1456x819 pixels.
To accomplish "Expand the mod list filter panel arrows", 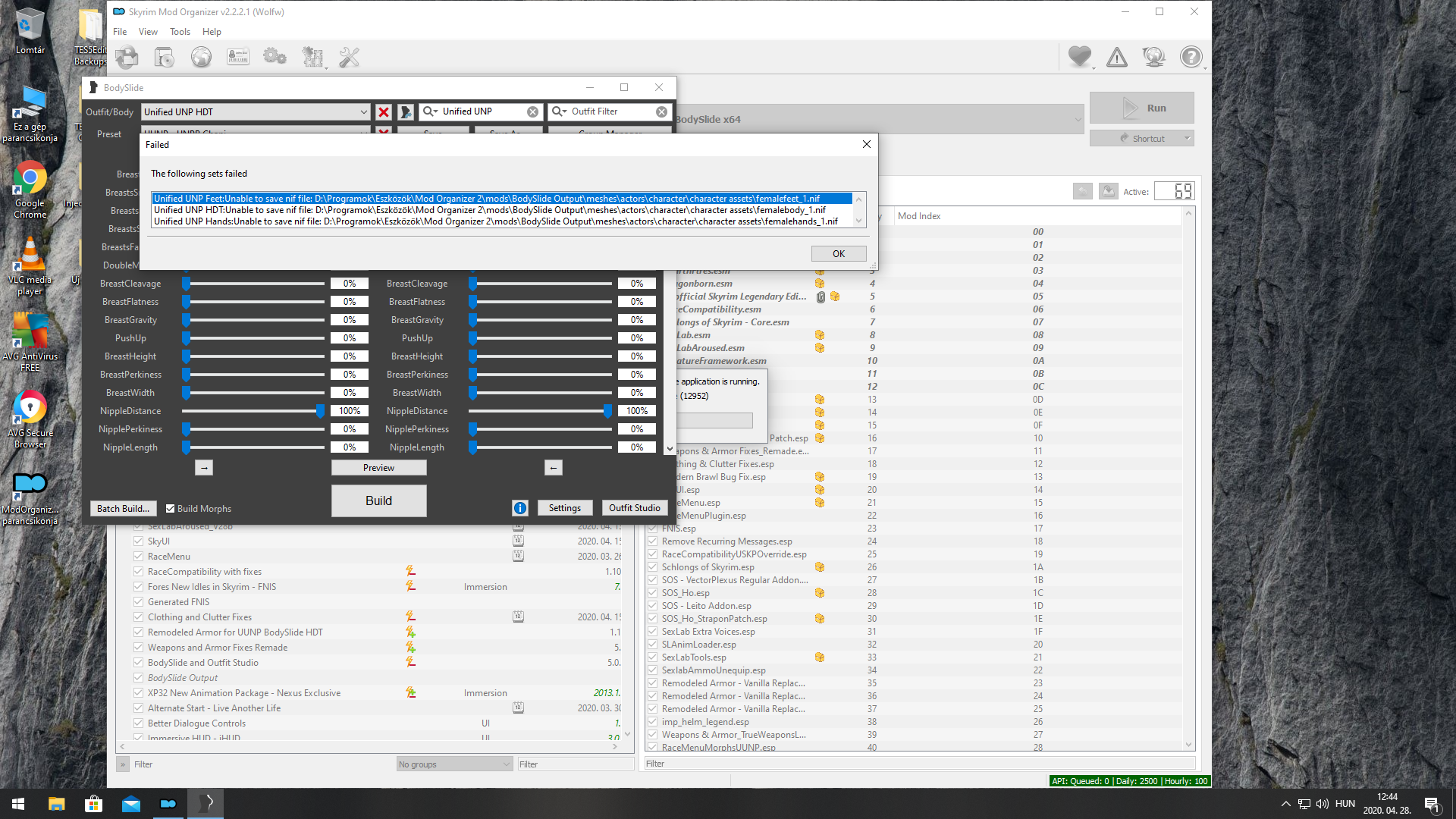I will (x=123, y=764).
